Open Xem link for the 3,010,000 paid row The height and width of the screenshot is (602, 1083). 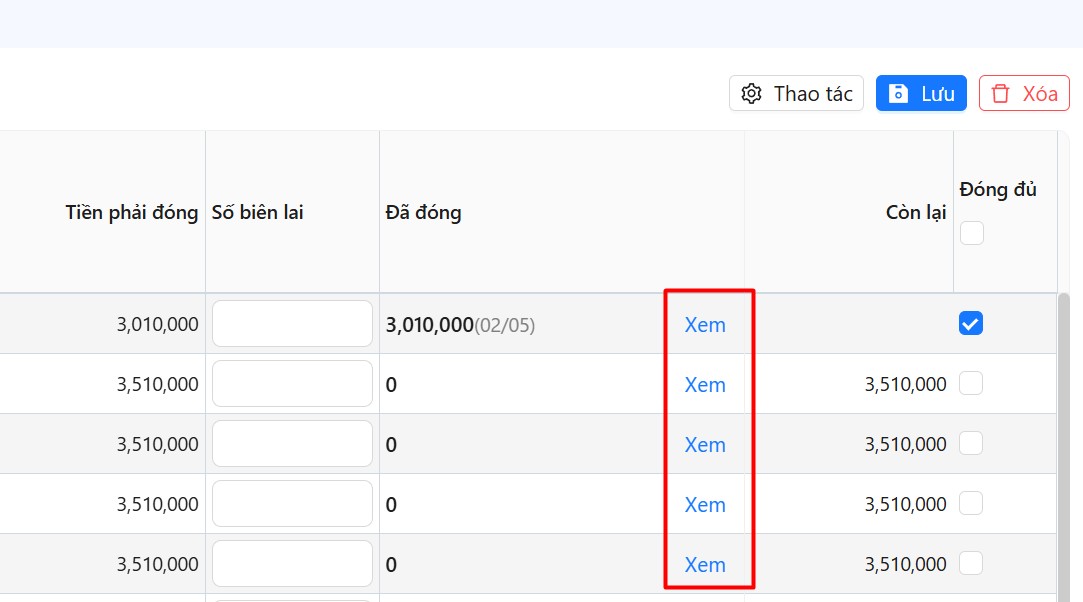click(x=705, y=325)
